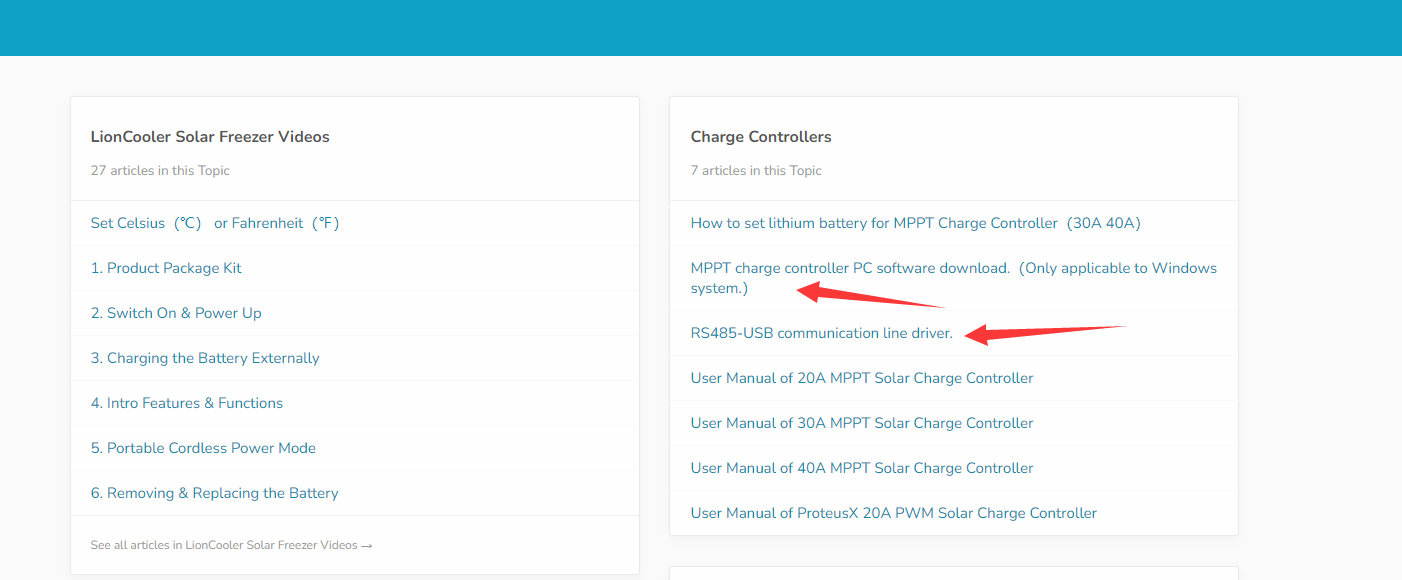The image size is (1402, 580).
Task: Open the Set Celsius or Fahrenheit article
Action: click(215, 223)
